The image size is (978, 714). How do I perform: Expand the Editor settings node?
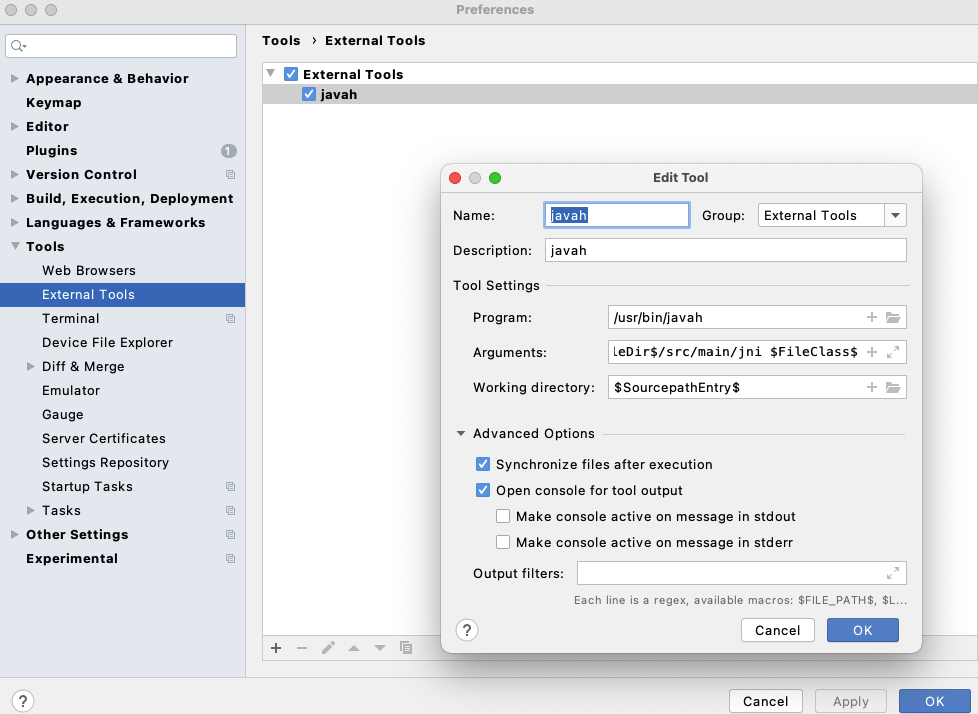tap(14, 127)
